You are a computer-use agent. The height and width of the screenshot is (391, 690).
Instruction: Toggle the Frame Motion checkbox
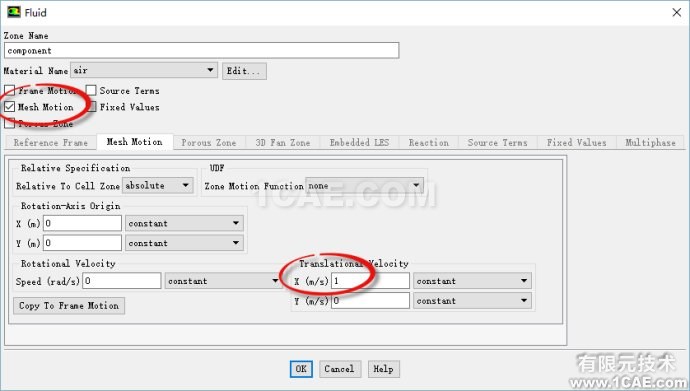pyautogui.click(x=10, y=91)
